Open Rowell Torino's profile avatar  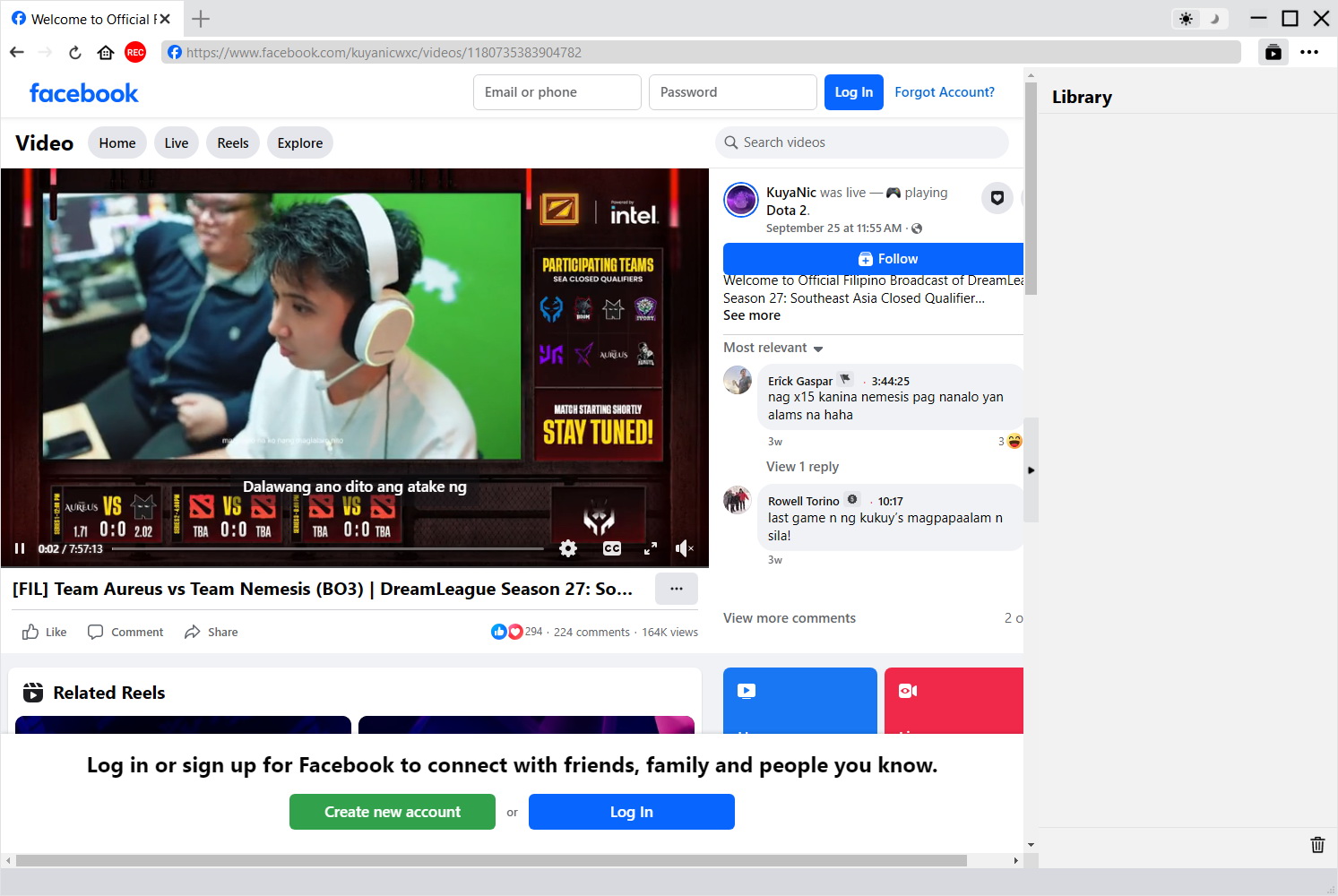pos(738,500)
